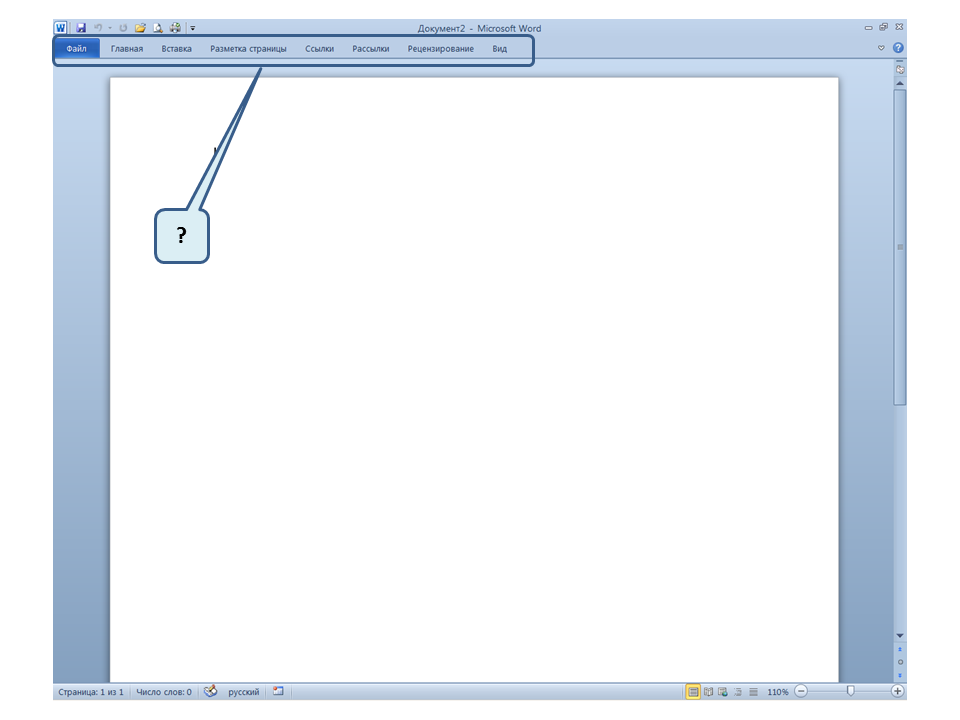The image size is (960, 720).
Task: Switch to Full Screen Reading view
Action: 708,691
